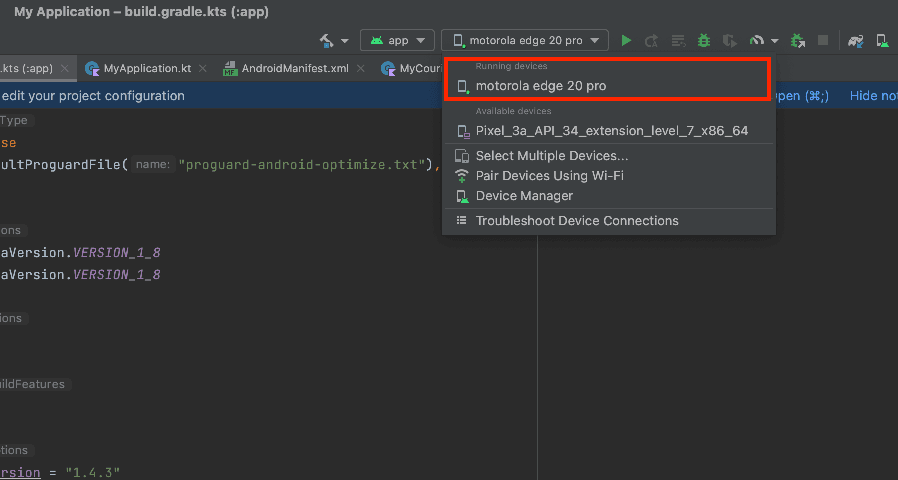Select Pixel_3a_API_34_extension_level_7_x86_64 device
The width and height of the screenshot is (898, 480).
pyautogui.click(x=608, y=131)
